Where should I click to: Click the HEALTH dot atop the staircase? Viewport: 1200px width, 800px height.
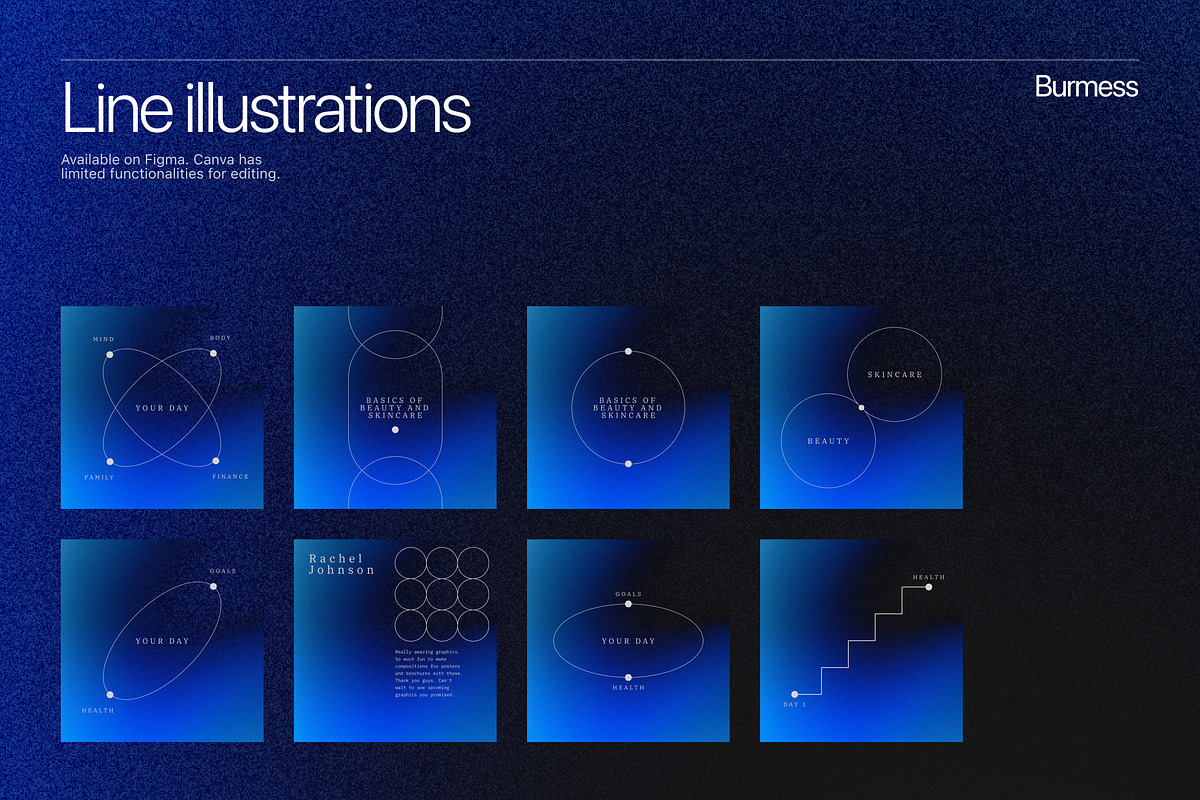tap(929, 587)
